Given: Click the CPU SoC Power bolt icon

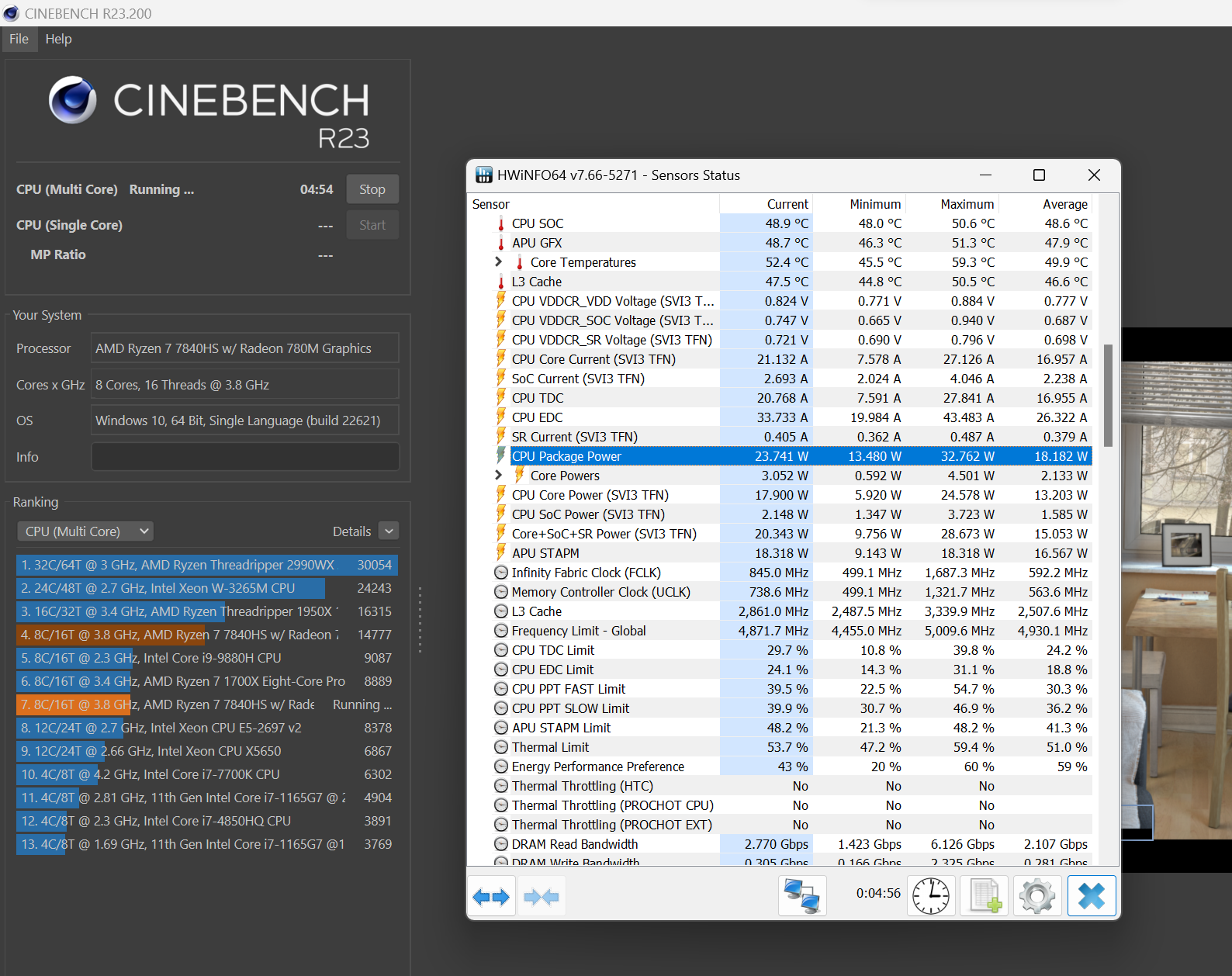Looking at the screenshot, I should (x=501, y=514).
